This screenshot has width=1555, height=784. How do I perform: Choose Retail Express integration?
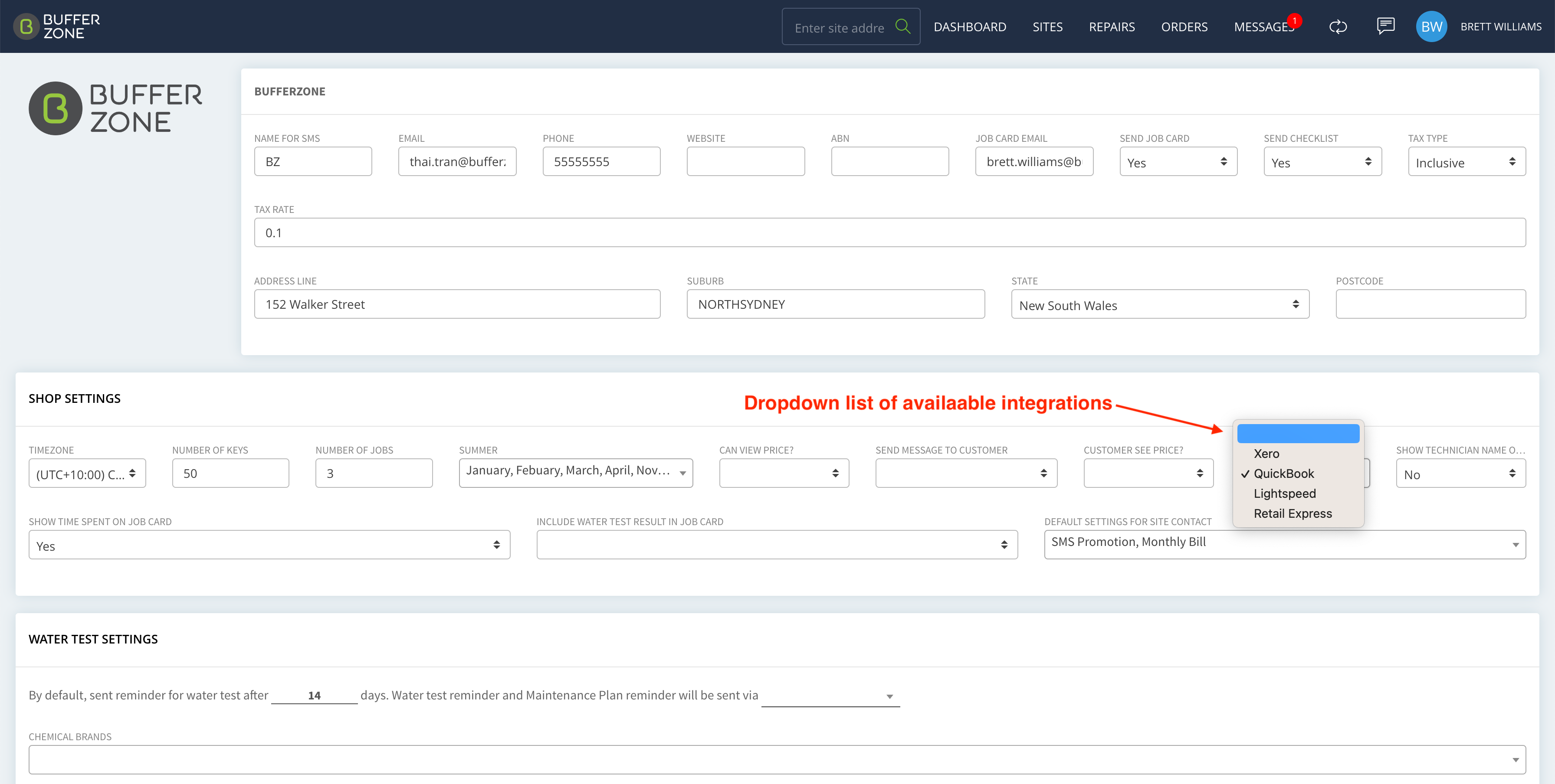[x=1299, y=513]
